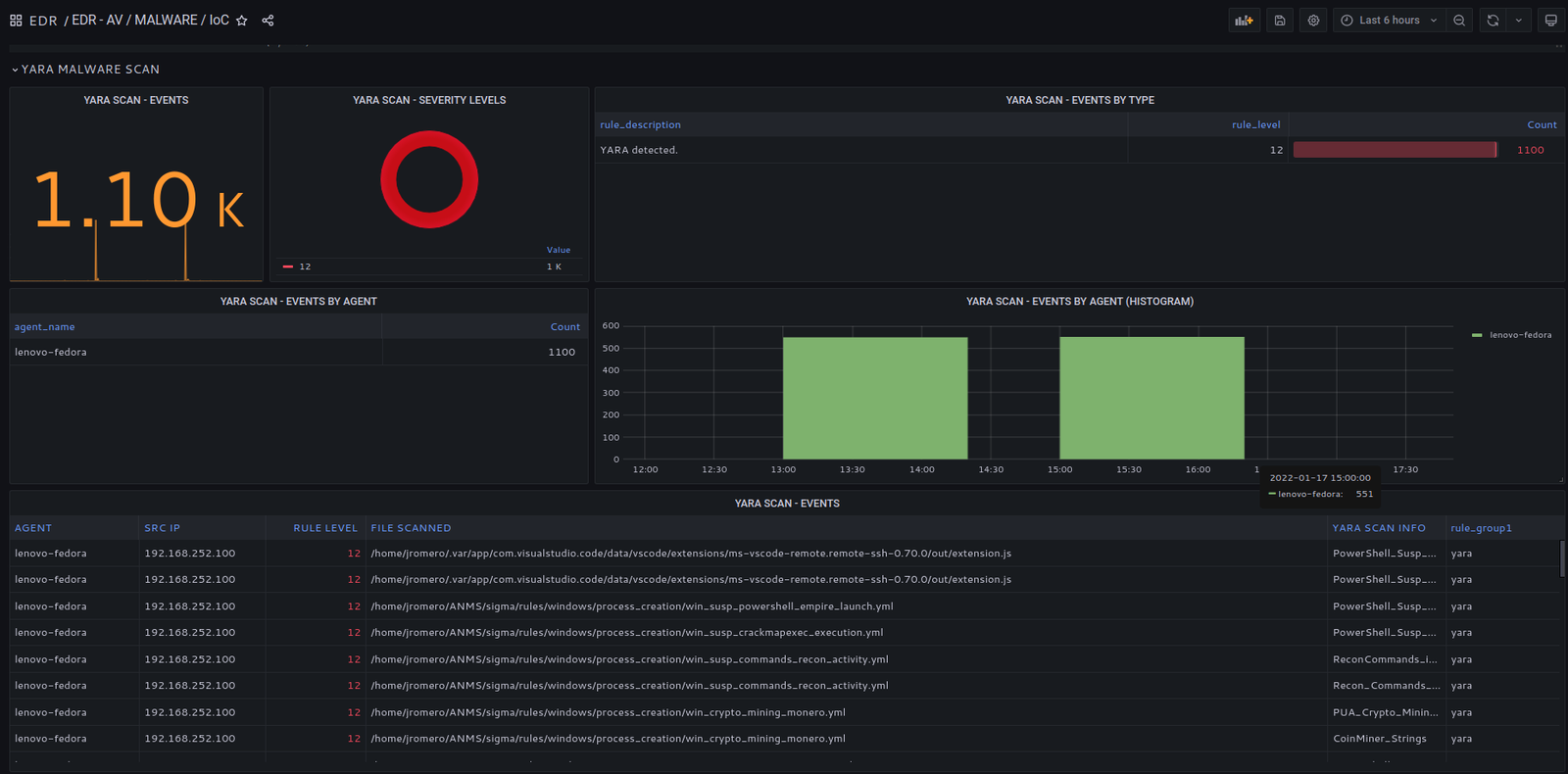
Task: Sort events table by FILE SCANNED column
Action: point(411,528)
